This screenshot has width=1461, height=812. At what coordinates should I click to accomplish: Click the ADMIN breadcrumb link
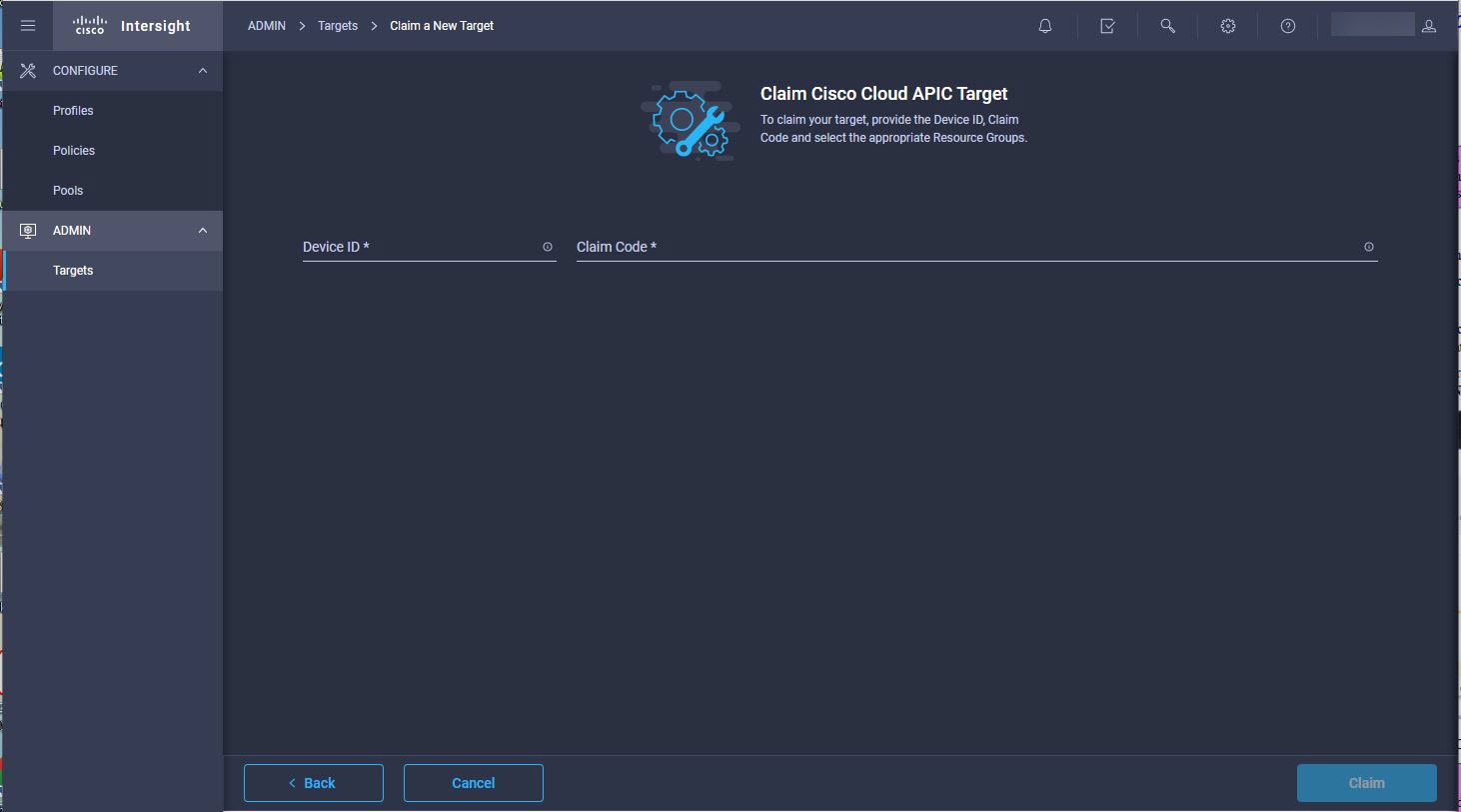267,26
